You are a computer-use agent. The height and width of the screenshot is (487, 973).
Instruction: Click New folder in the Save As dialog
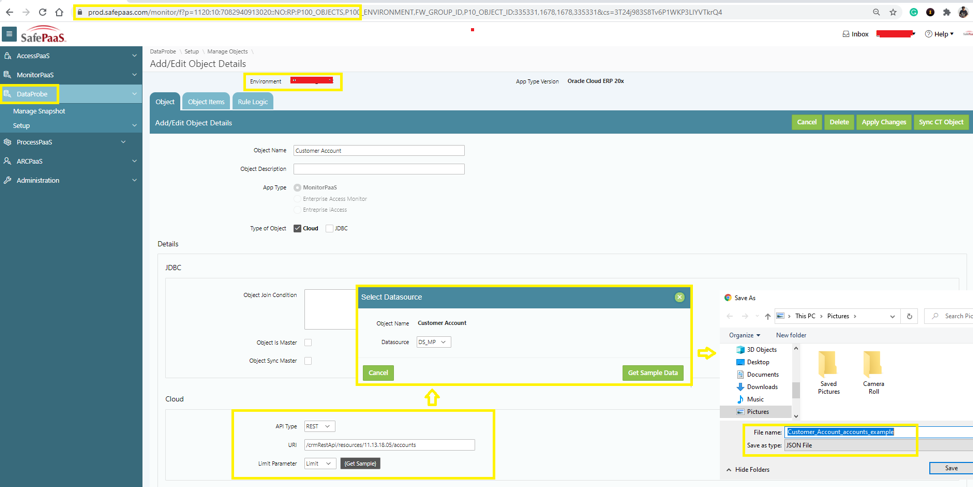(x=791, y=335)
